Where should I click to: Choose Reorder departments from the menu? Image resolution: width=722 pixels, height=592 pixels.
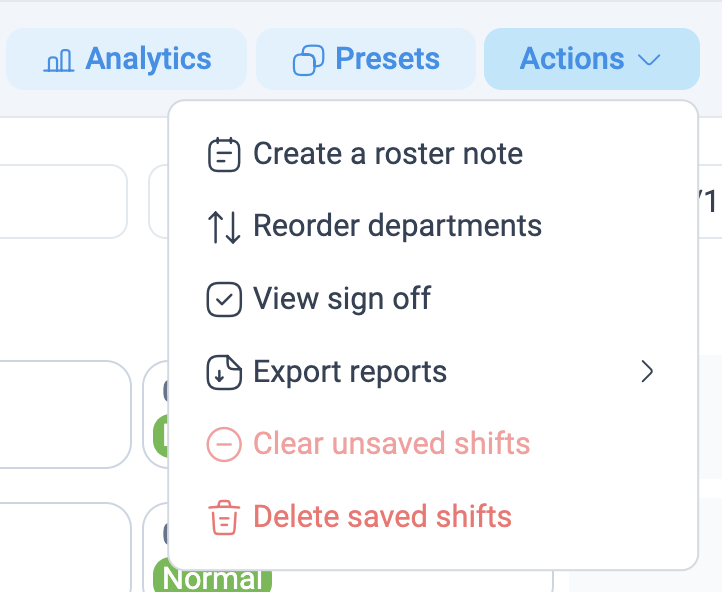pos(397,226)
